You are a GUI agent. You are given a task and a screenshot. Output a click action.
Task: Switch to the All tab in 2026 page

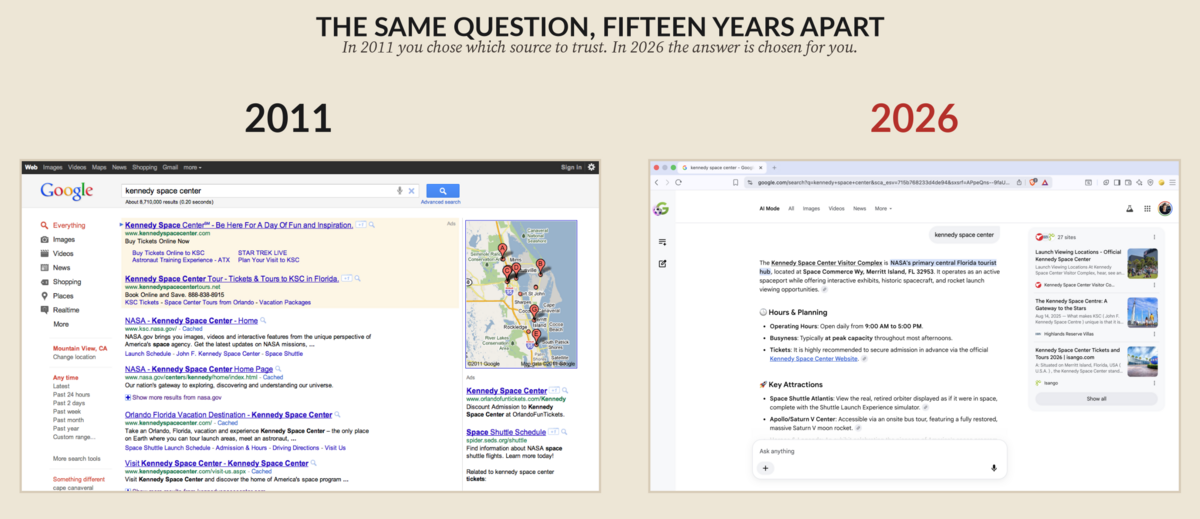(x=791, y=209)
